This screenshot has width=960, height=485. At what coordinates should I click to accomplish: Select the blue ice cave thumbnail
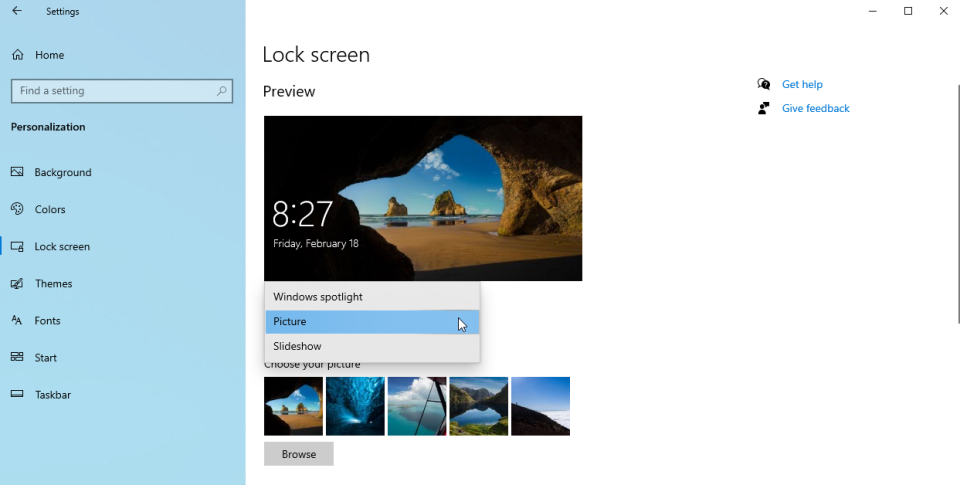pos(355,406)
